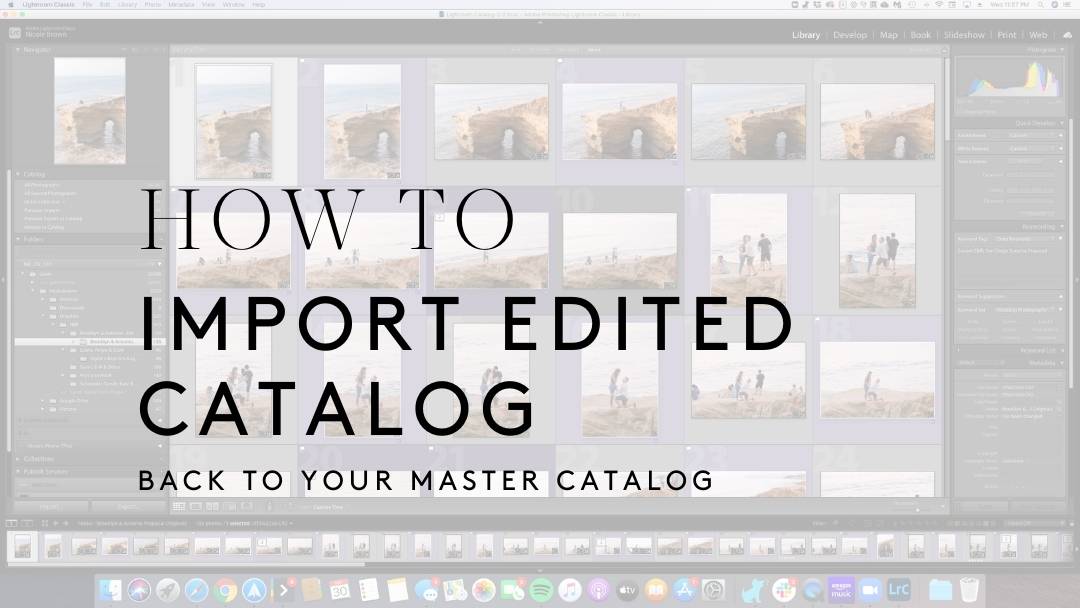Collapse the Folders panel
This screenshot has height=608, width=1080.
pyautogui.click(x=20, y=239)
